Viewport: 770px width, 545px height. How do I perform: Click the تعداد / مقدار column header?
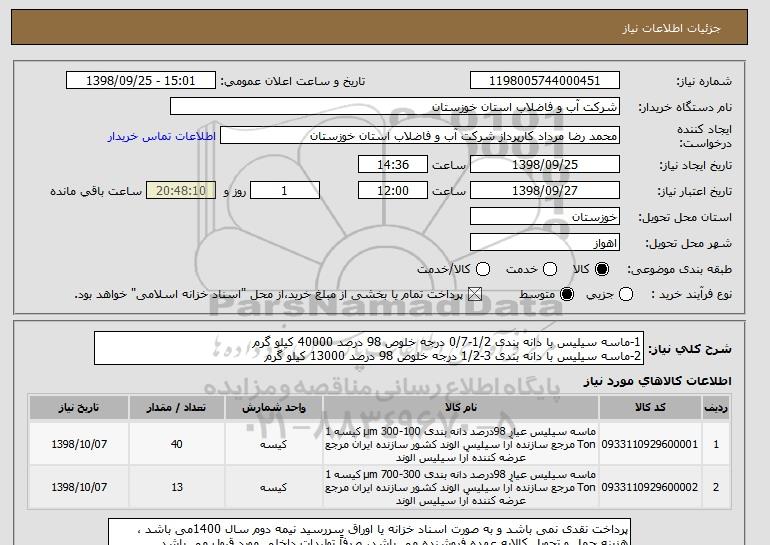pyautogui.click(x=177, y=407)
